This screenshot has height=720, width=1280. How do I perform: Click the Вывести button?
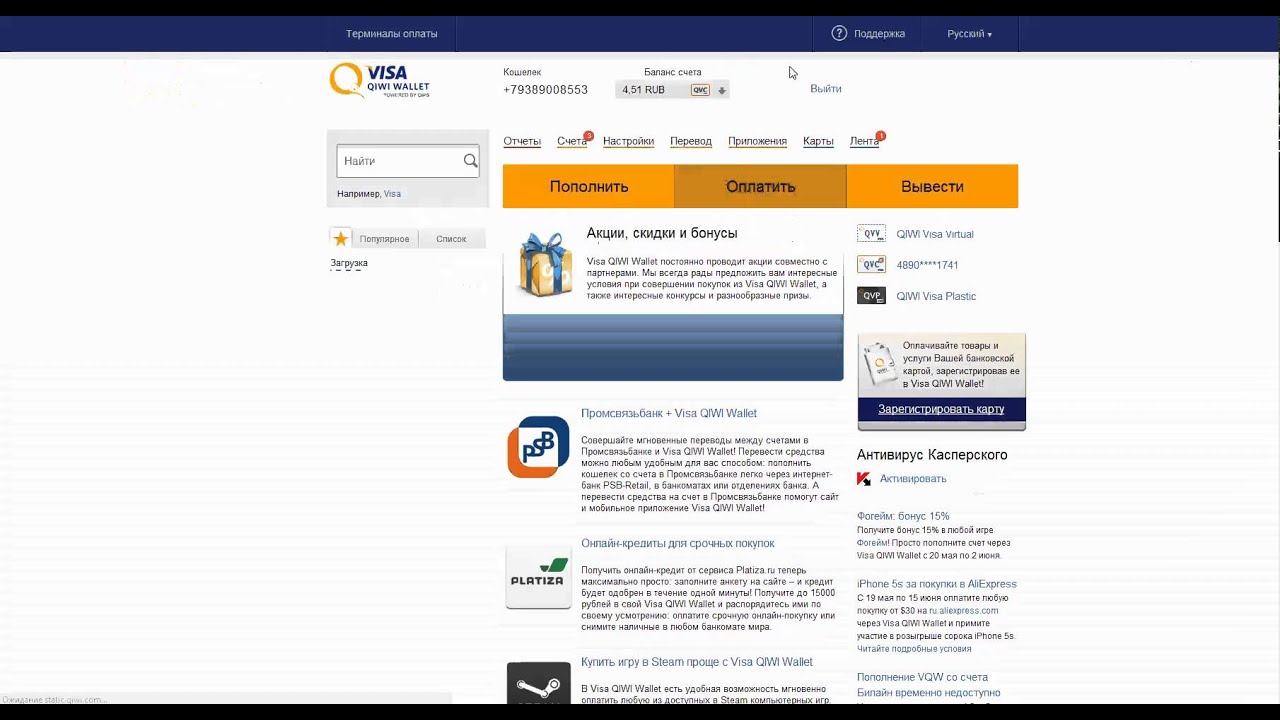(x=932, y=187)
